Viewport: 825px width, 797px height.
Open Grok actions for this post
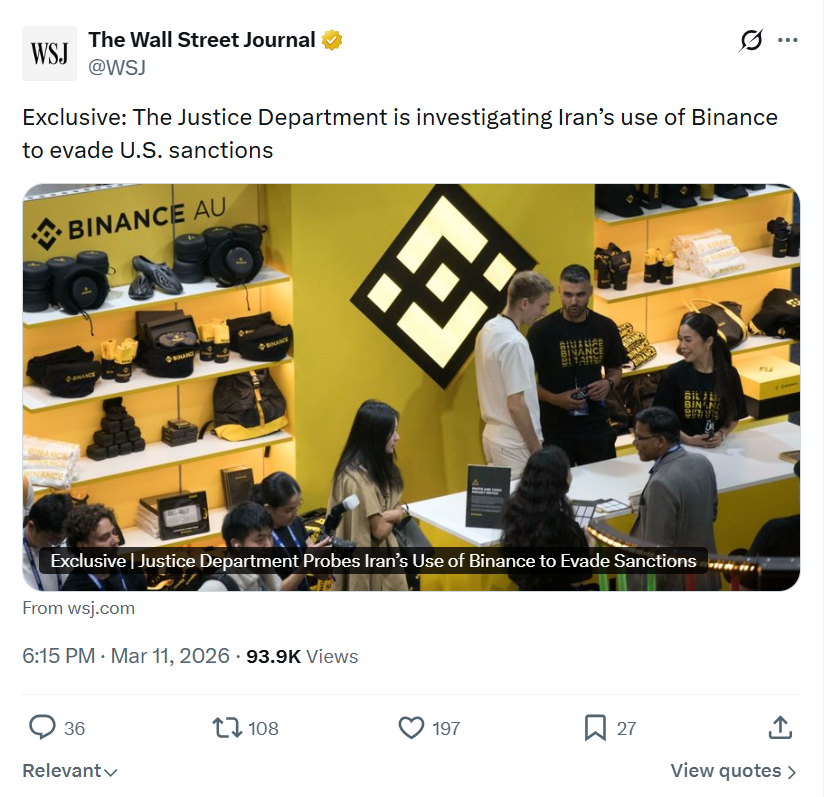tap(749, 40)
